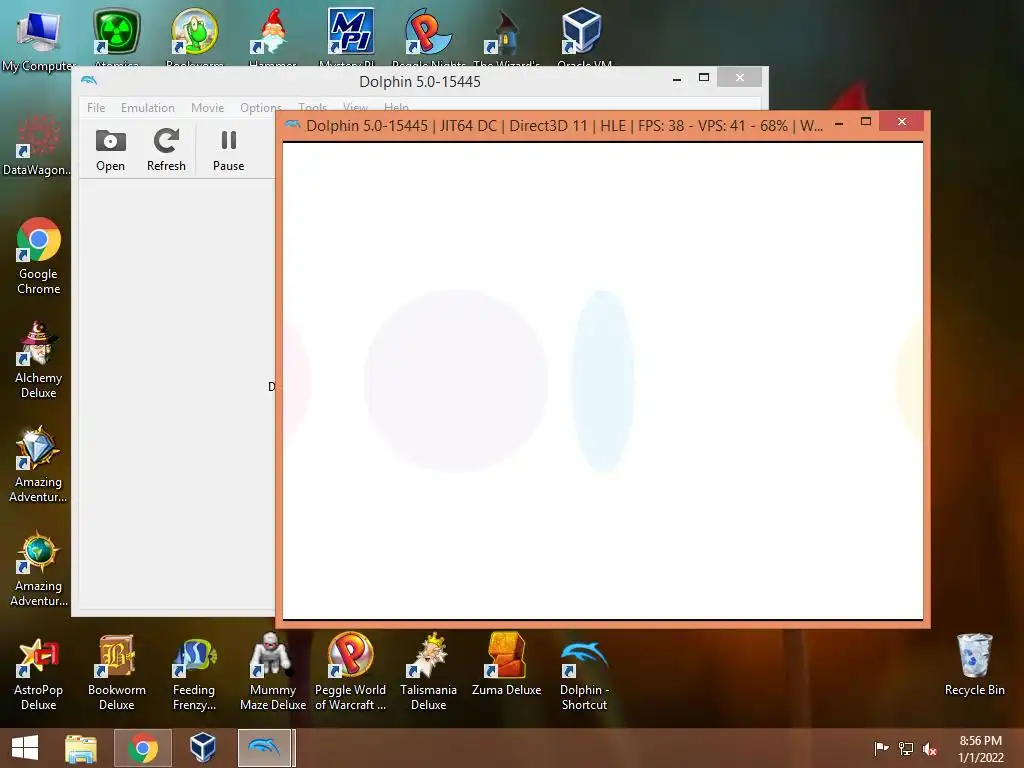Launch Amazing Adventures with globe icon
The height and width of the screenshot is (768, 1024).
pos(39,568)
